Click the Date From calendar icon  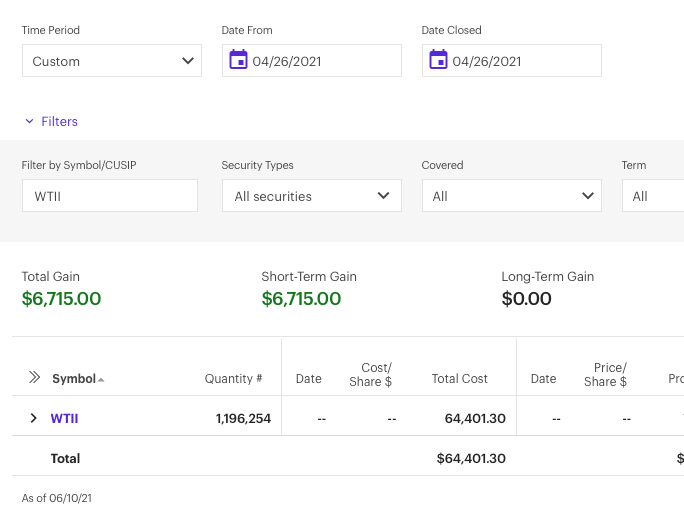pos(238,60)
